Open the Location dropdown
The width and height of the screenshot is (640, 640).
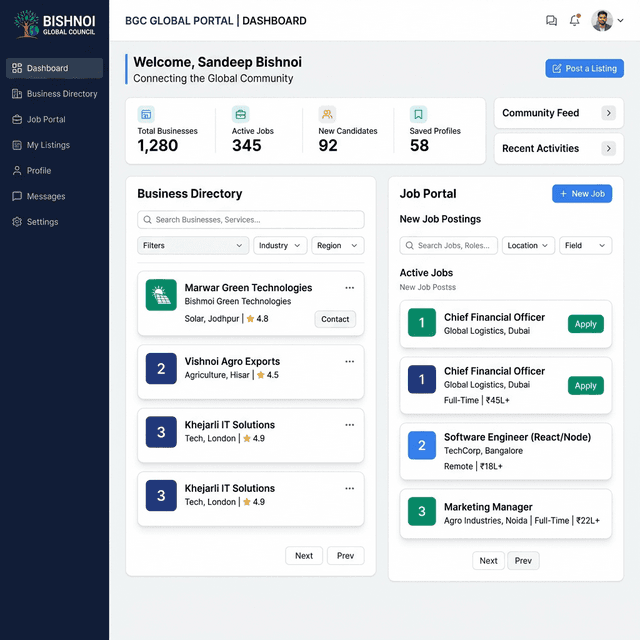(x=528, y=245)
